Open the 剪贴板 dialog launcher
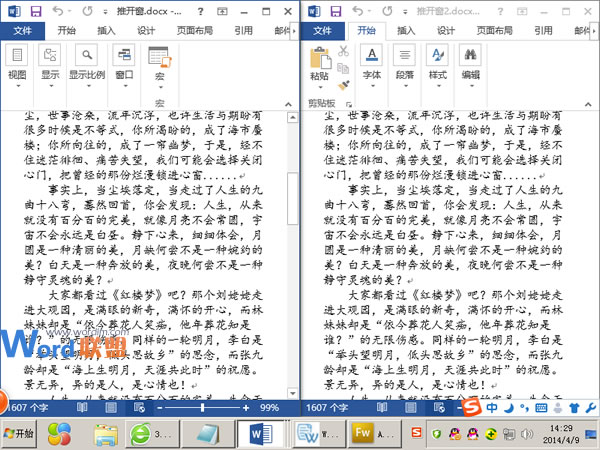600x450 pixels. (x=349, y=104)
